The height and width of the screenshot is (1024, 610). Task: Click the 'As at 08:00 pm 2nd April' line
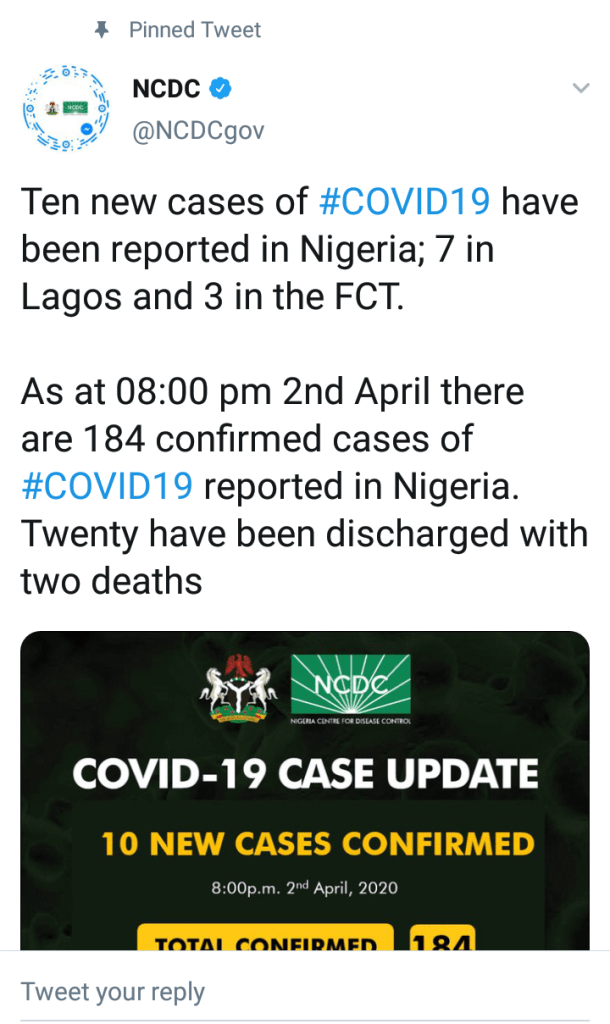pos(272,391)
